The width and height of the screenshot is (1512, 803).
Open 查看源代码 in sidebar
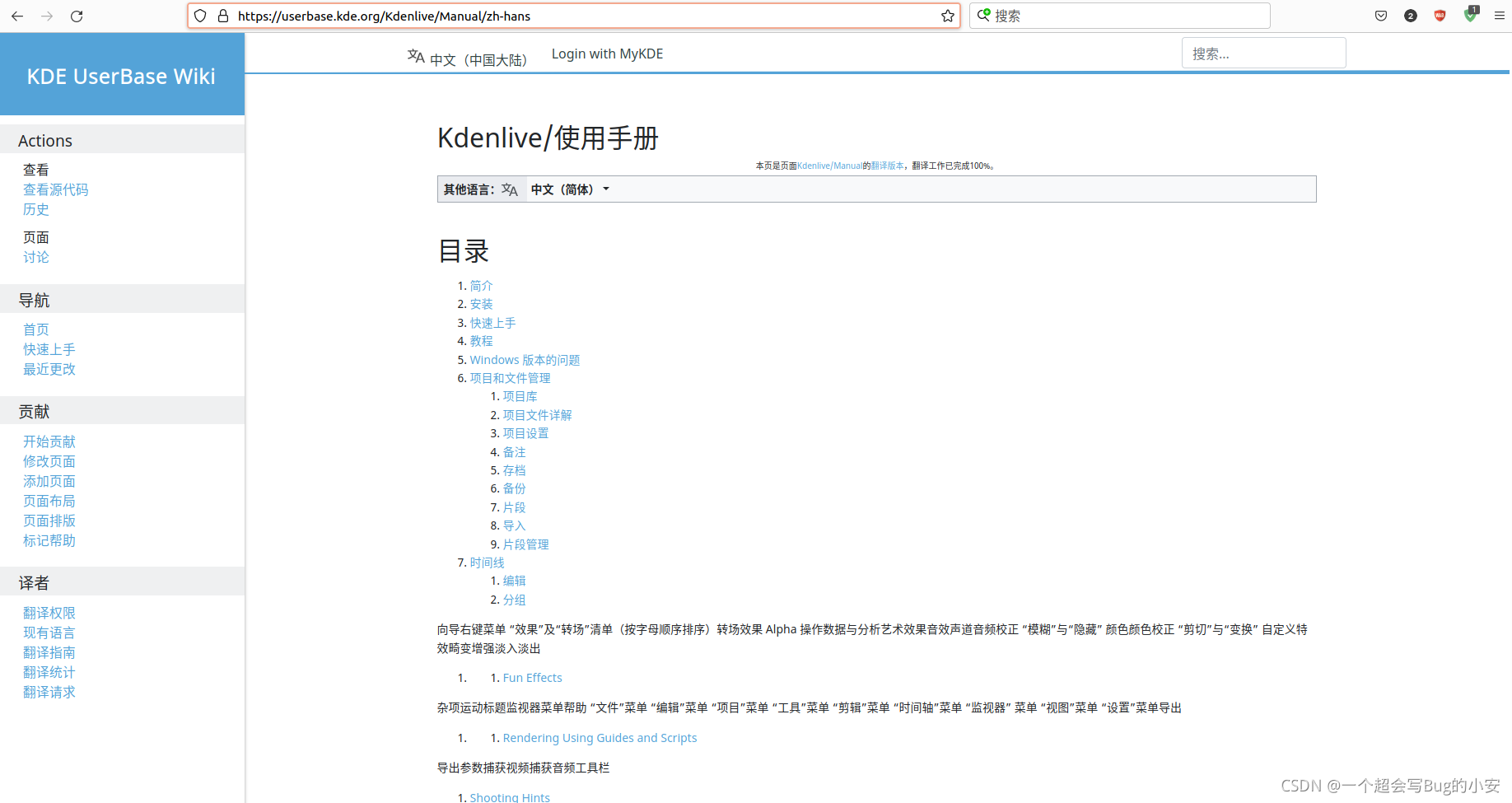click(x=56, y=189)
